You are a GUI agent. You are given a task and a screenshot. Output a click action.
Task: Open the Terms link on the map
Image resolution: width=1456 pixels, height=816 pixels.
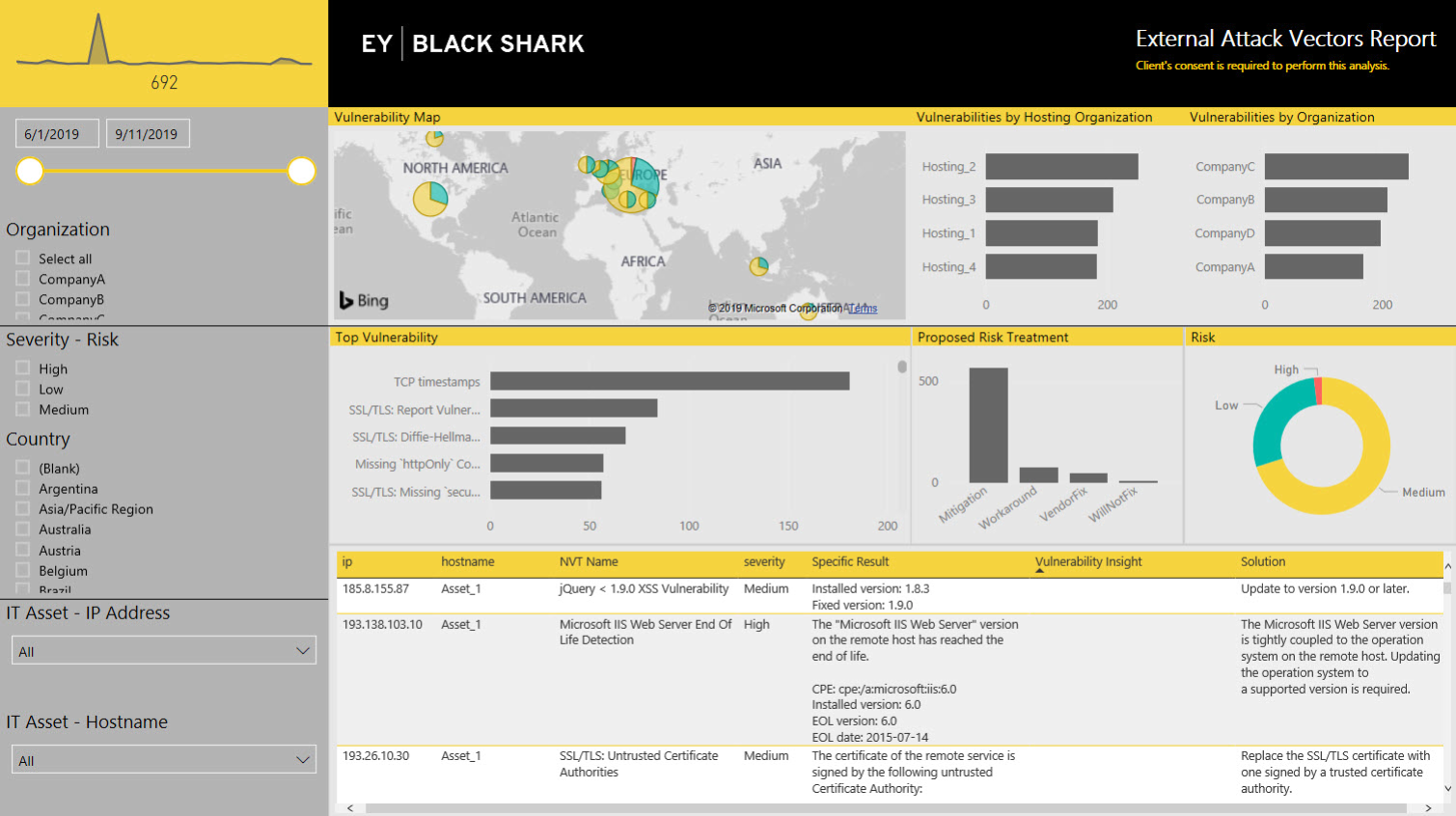pos(864,309)
